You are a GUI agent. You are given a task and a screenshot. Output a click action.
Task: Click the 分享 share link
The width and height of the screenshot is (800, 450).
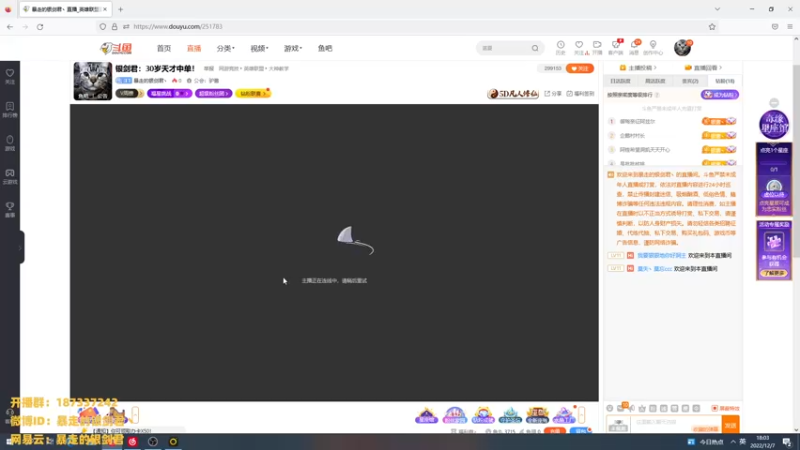tap(553, 94)
